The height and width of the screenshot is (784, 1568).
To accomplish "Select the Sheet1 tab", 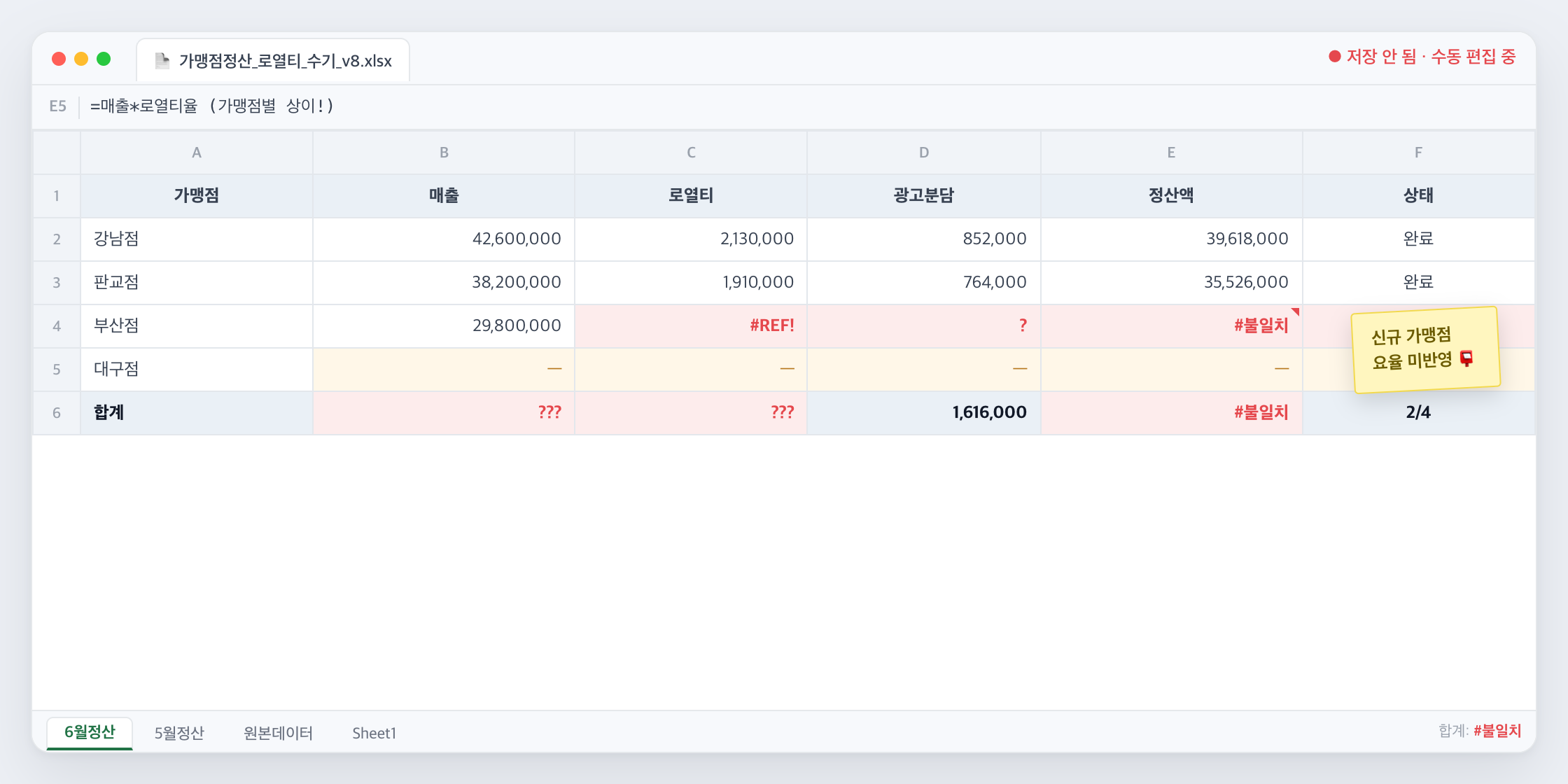I will [x=374, y=733].
